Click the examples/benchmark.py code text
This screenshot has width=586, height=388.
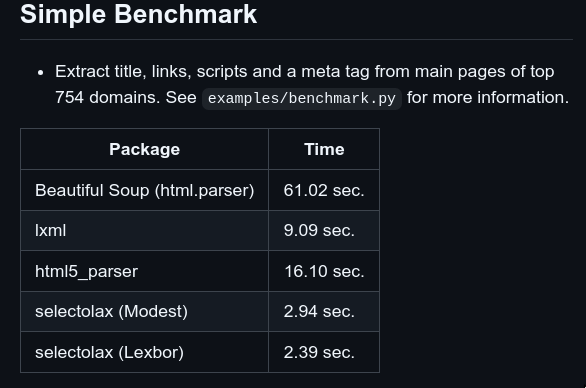[x=302, y=99]
